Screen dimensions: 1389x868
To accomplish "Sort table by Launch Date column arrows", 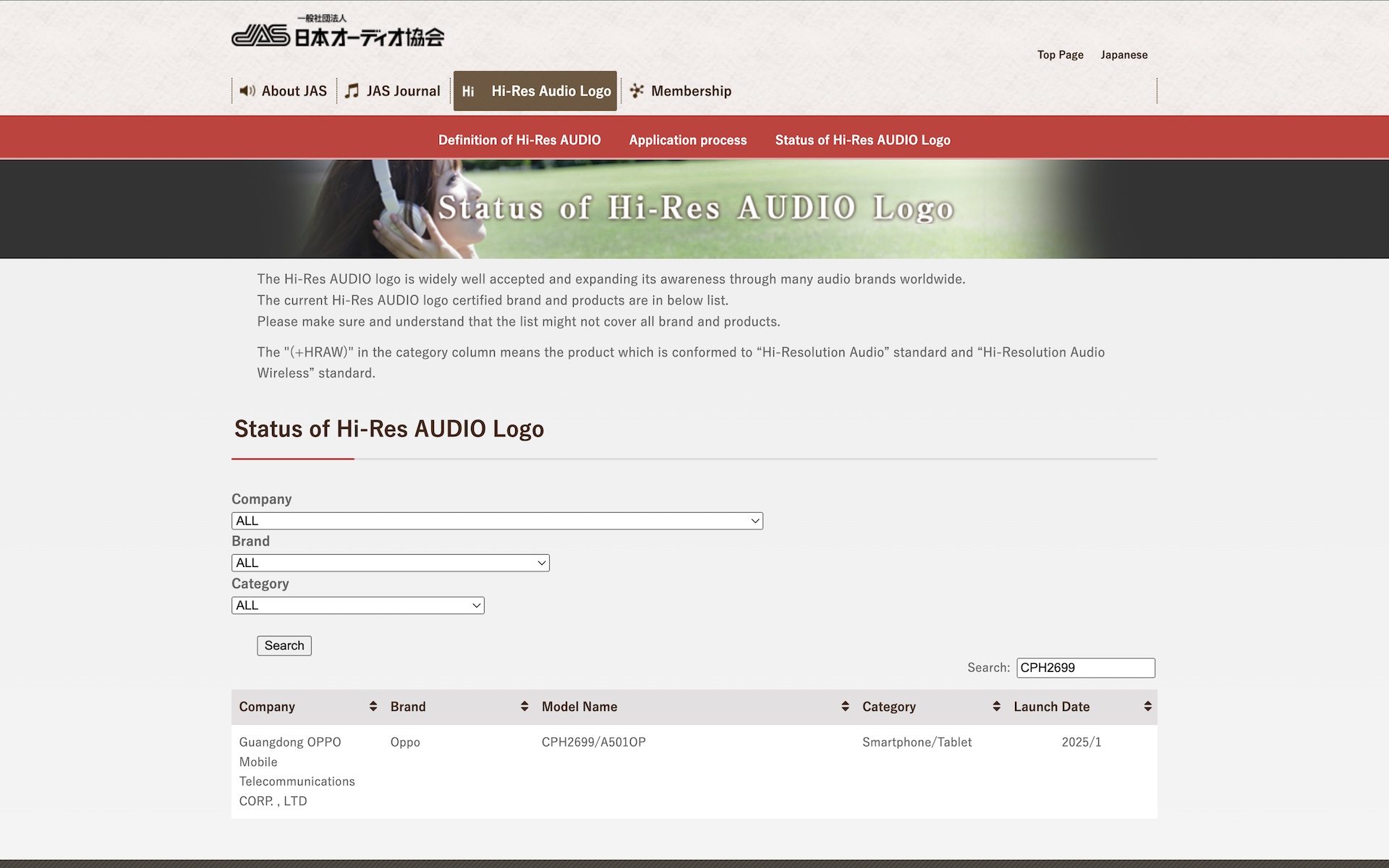I will (1147, 707).
